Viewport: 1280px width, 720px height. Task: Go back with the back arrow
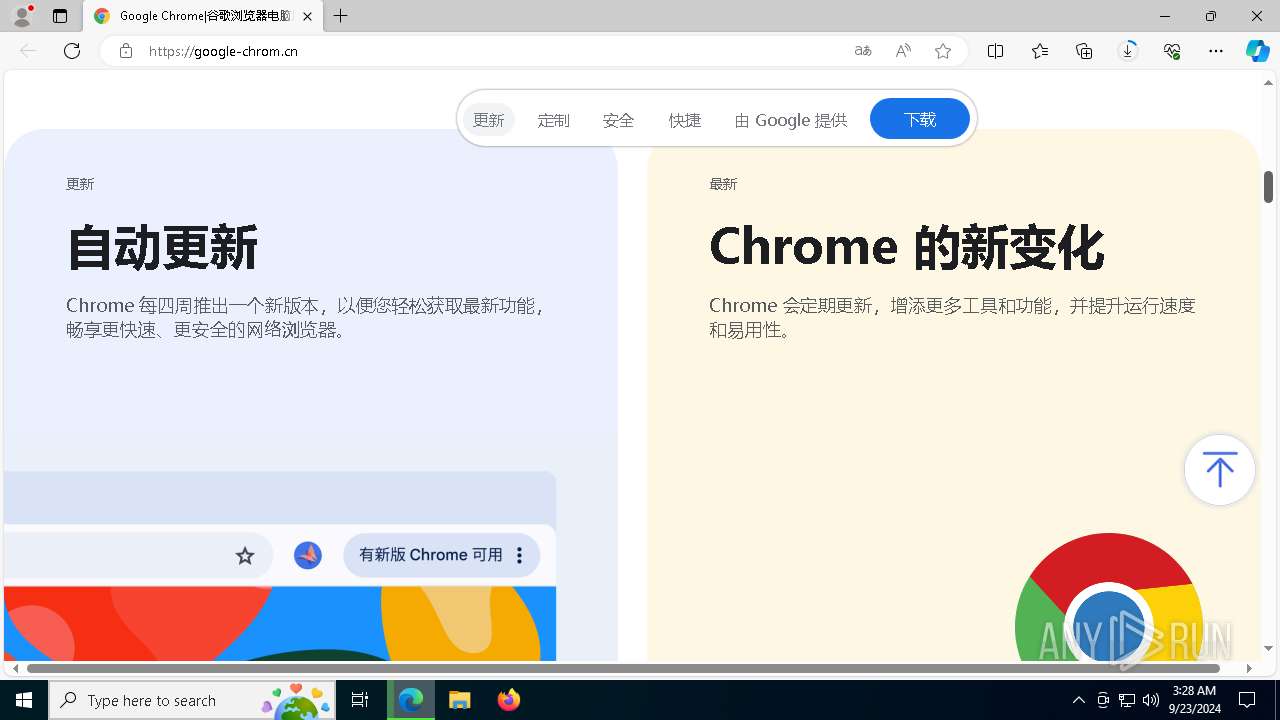tap(28, 51)
